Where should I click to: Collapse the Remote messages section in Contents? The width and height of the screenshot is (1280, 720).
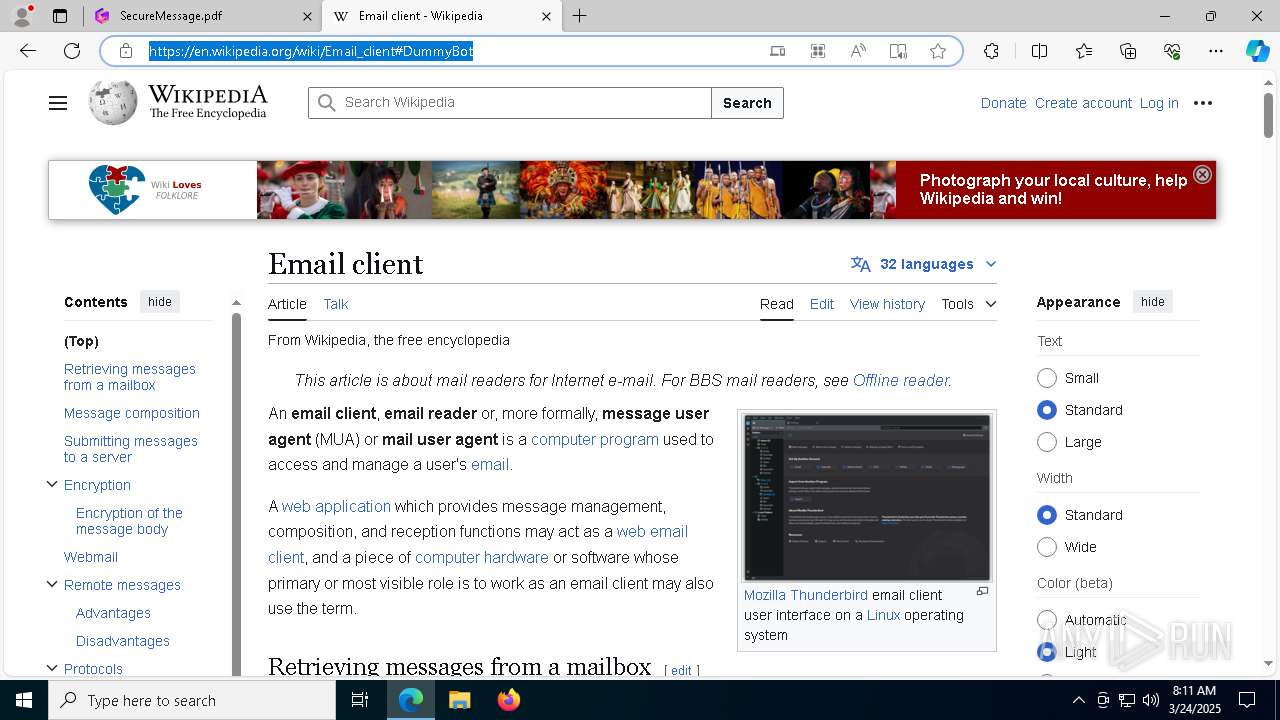pyautogui.click(x=52, y=585)
